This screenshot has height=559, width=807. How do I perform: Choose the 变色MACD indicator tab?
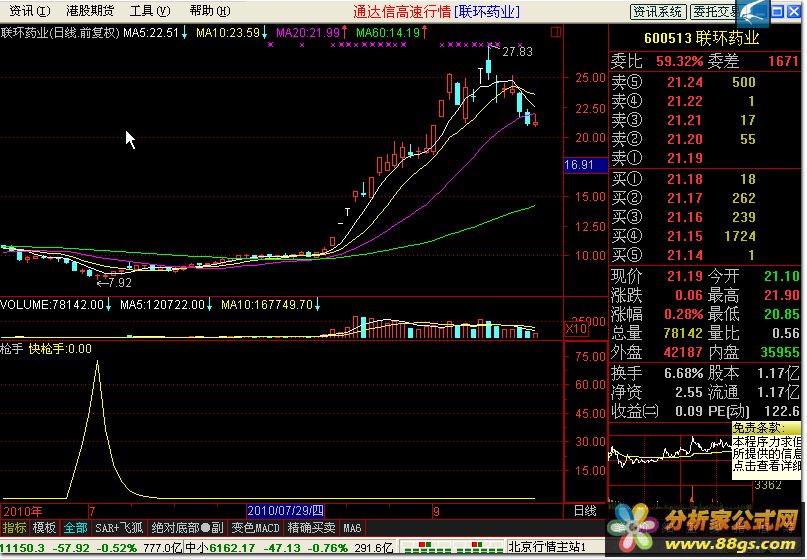[255, 528]
